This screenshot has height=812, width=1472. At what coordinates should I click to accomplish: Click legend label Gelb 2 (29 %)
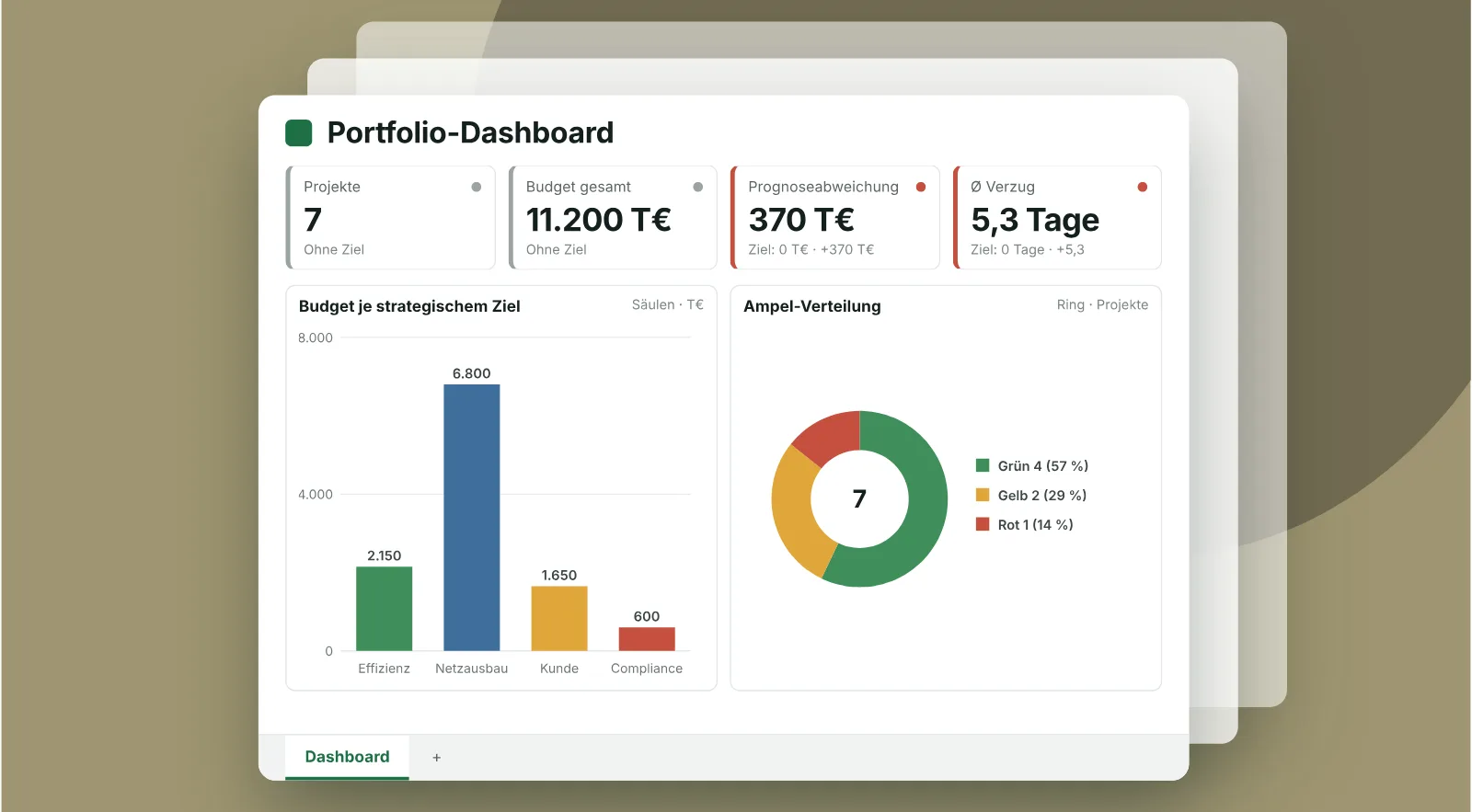click(x=1042, y=496)
